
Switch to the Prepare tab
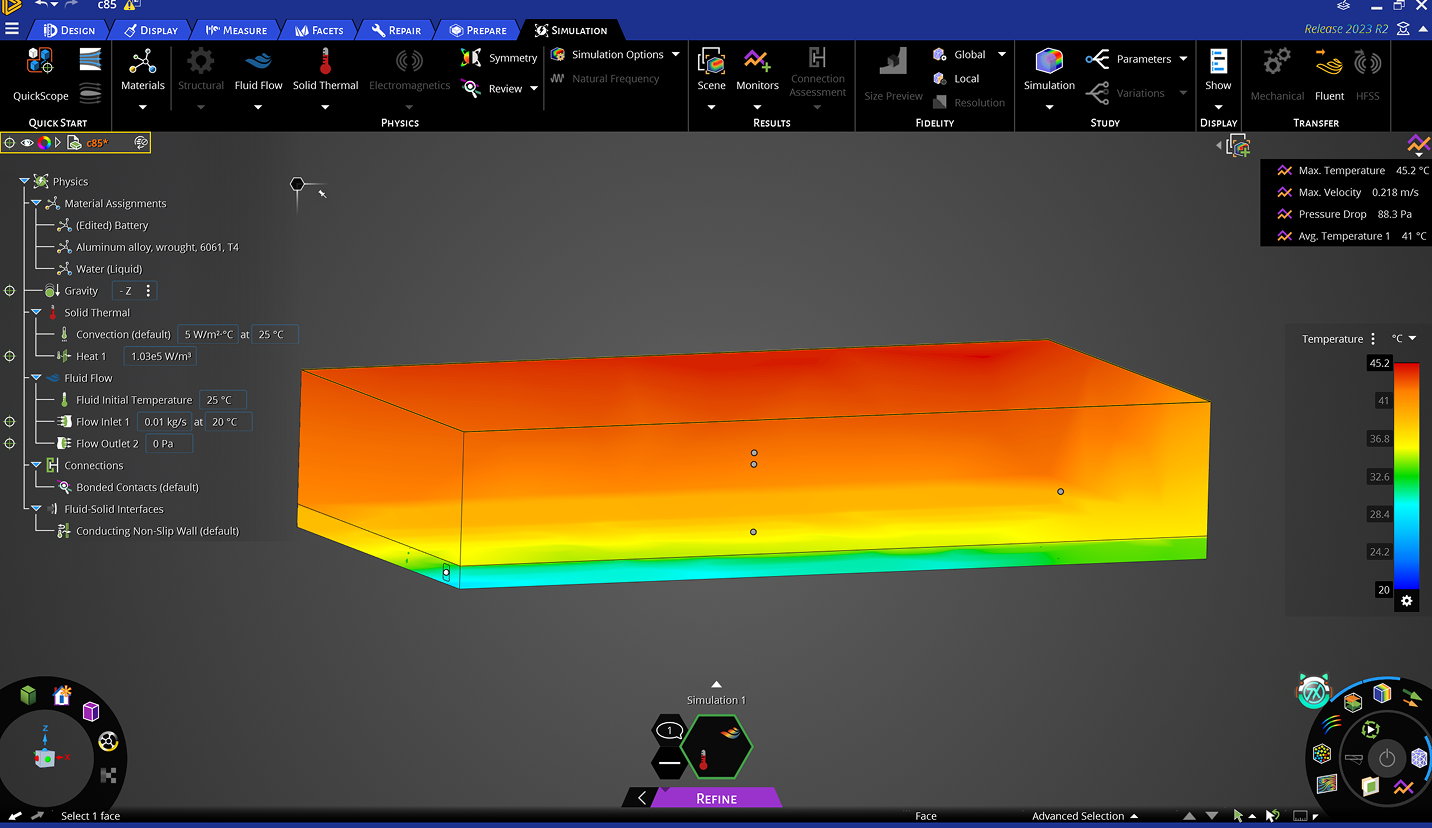478,30
